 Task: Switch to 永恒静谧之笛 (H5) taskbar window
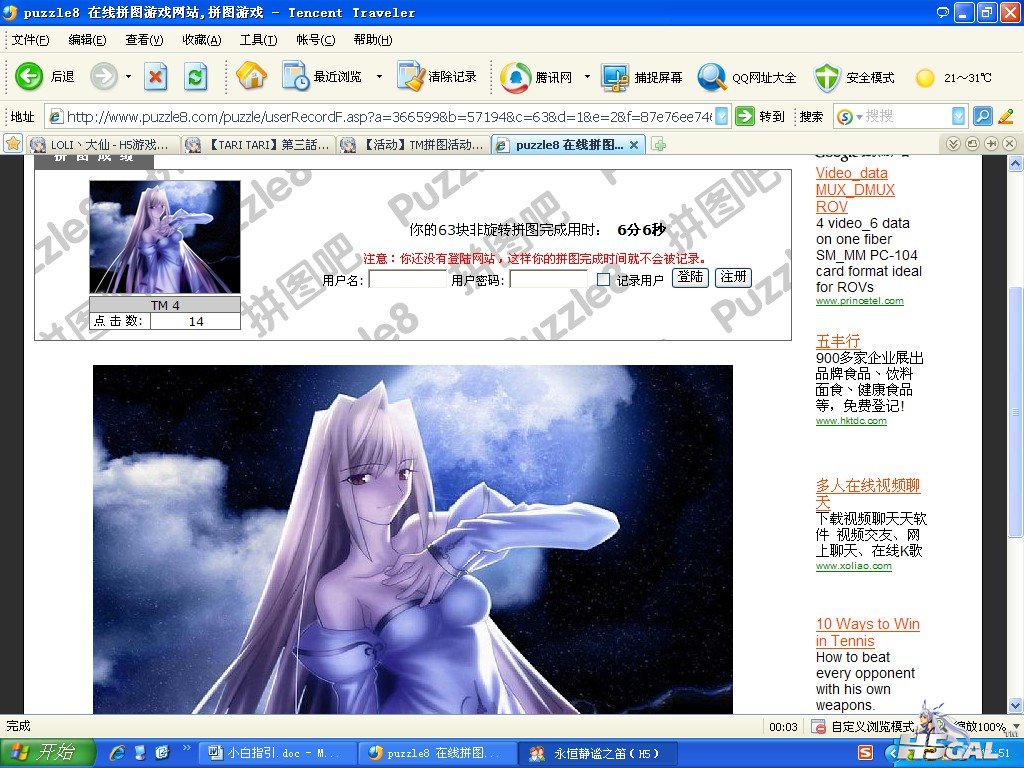pyautogui.click(x=597, y=753)
